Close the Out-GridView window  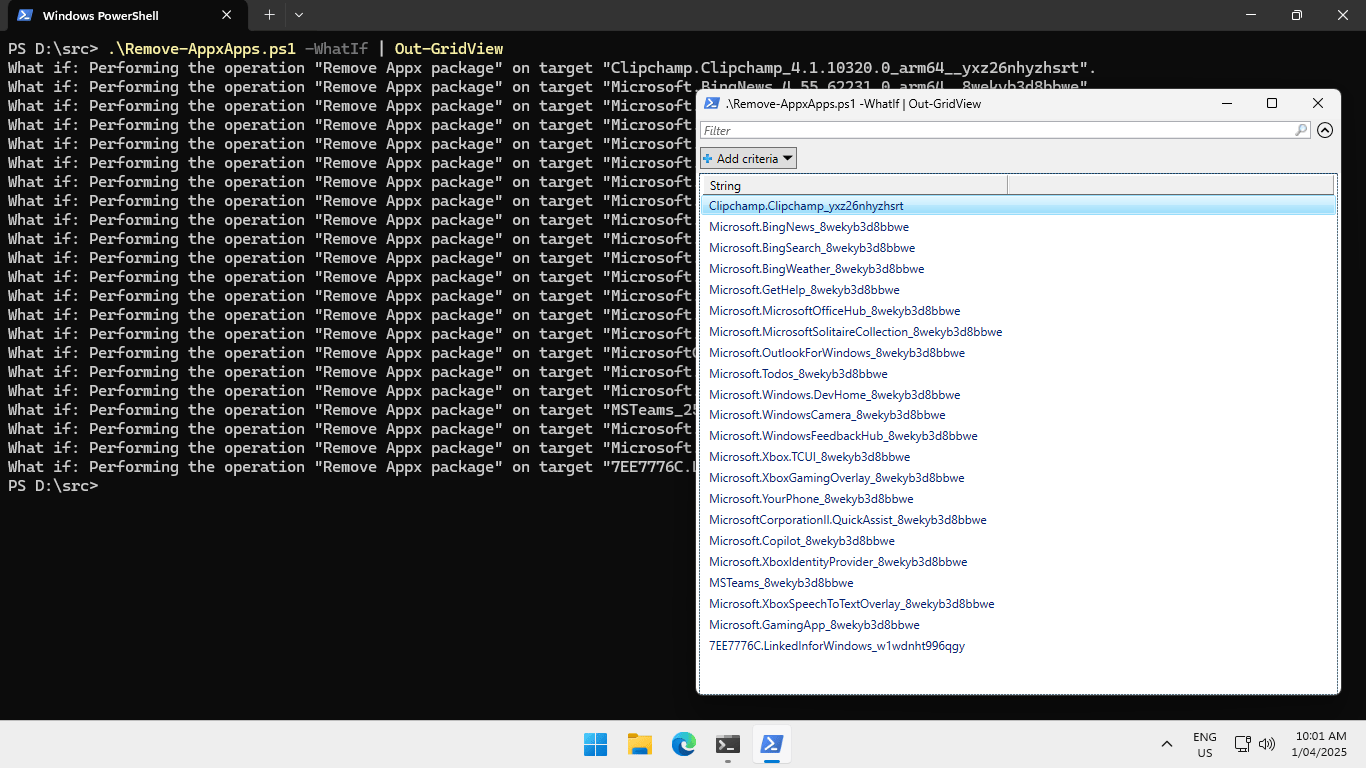[x=1318, y=103]
